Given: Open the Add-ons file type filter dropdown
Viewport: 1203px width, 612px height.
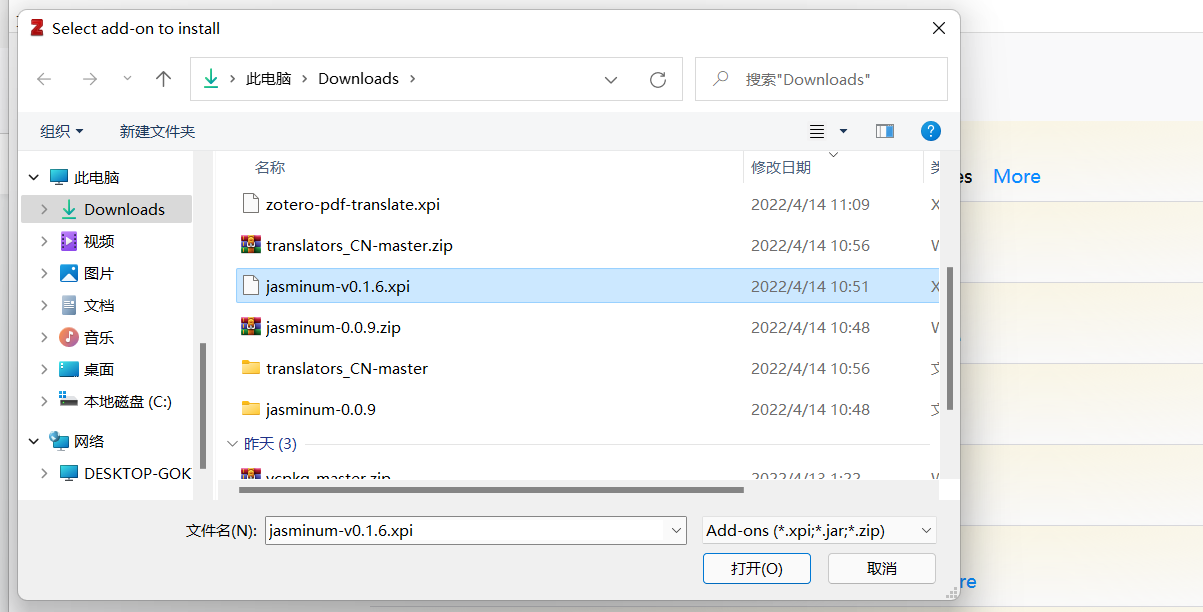Looking at the screenshot, I should tap(818, 530).
